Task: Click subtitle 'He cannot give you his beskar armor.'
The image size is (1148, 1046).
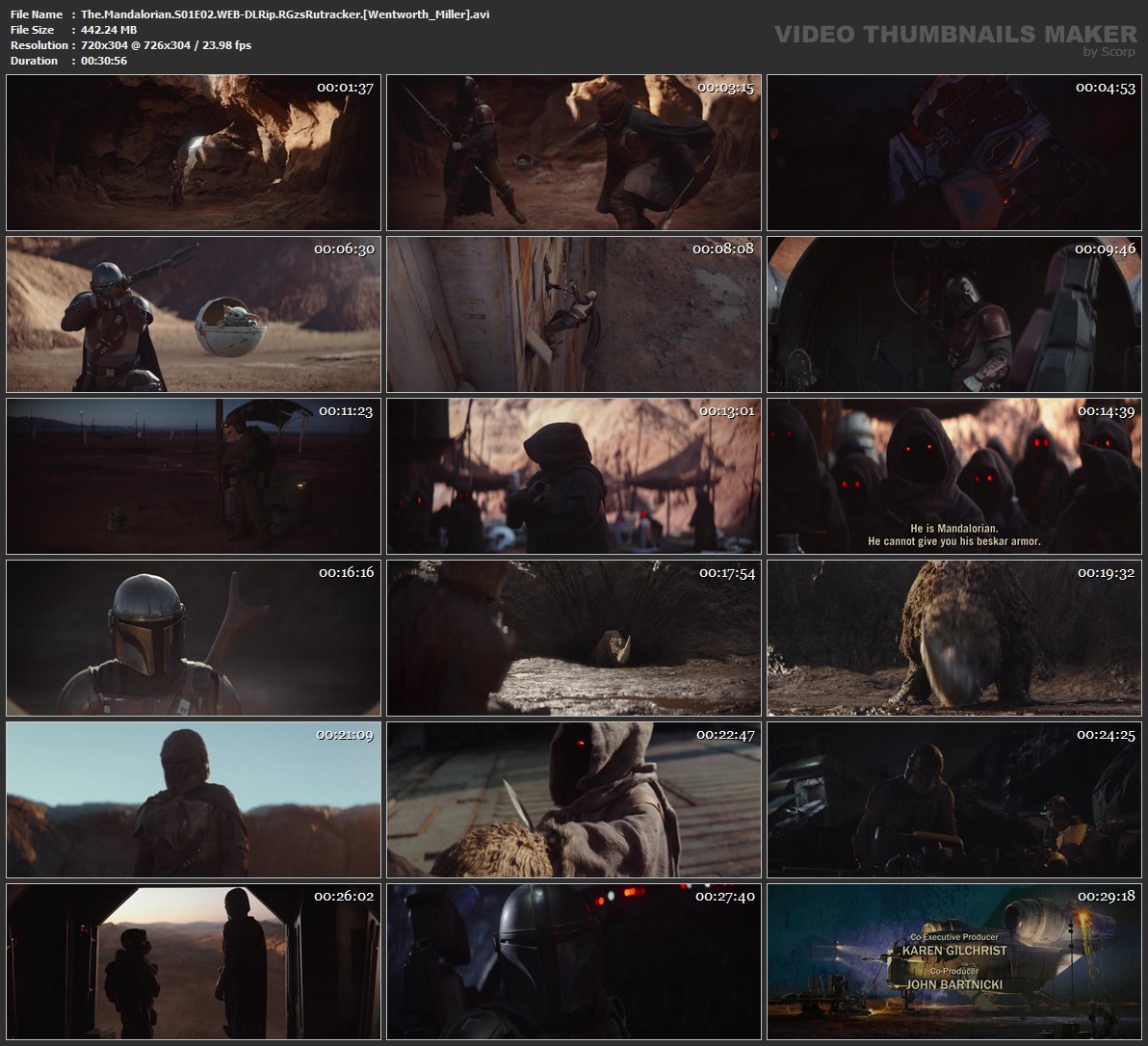Action: point(954,541)
